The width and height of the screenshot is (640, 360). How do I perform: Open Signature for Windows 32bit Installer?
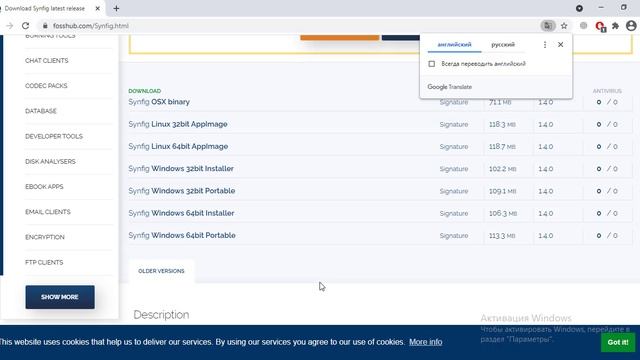click(454, 169)
